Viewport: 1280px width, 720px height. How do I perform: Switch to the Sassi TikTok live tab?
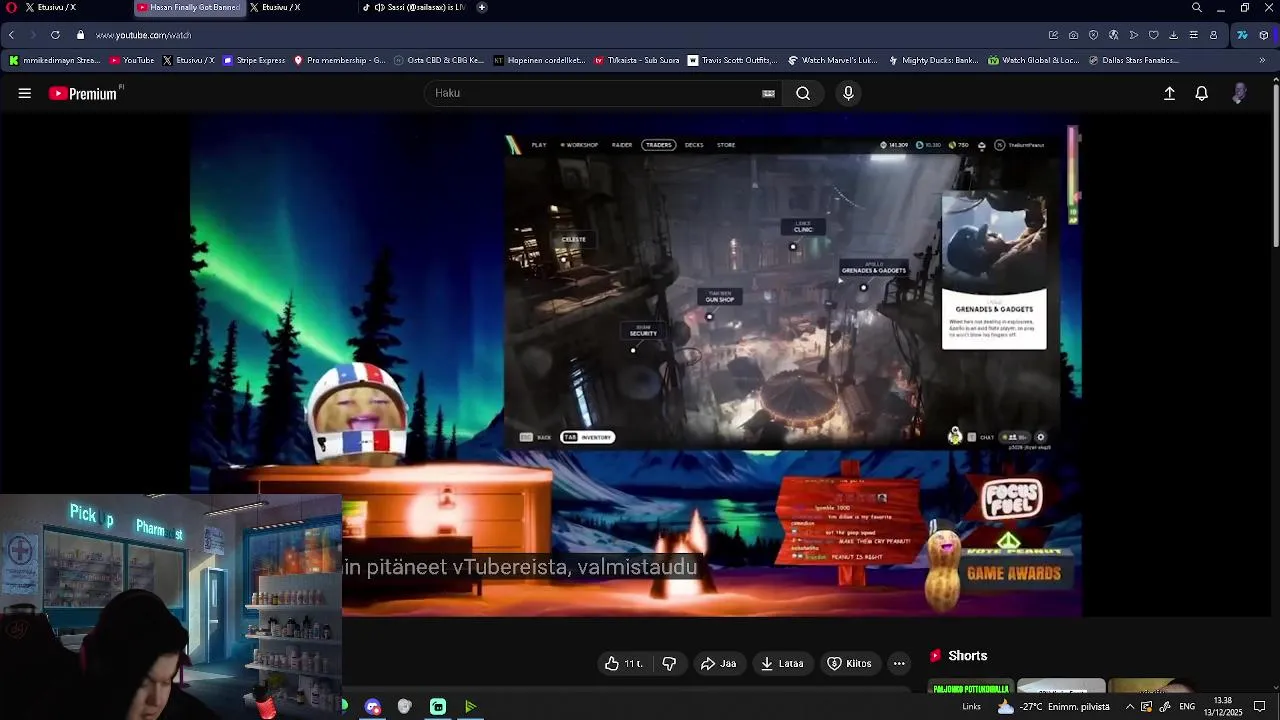413,7
